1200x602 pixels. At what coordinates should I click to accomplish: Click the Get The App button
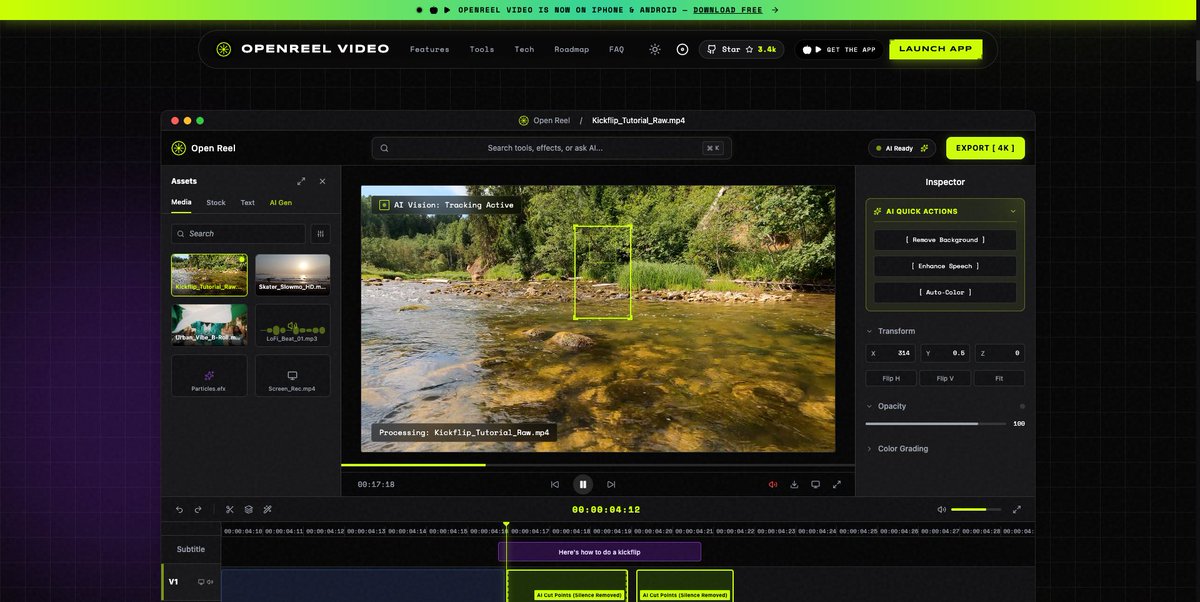pyautogui.click(x=839, y=49)
